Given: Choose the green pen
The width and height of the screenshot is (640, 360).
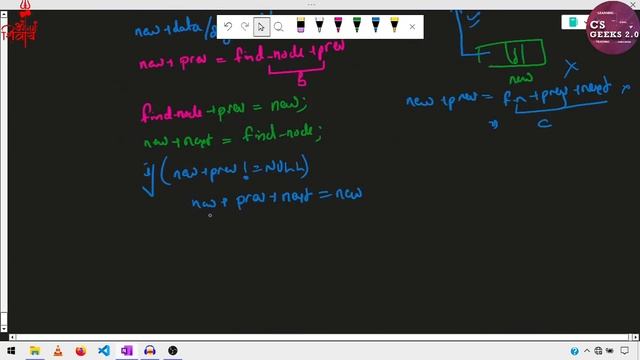Looking at the screenshot, I should 357,25.
